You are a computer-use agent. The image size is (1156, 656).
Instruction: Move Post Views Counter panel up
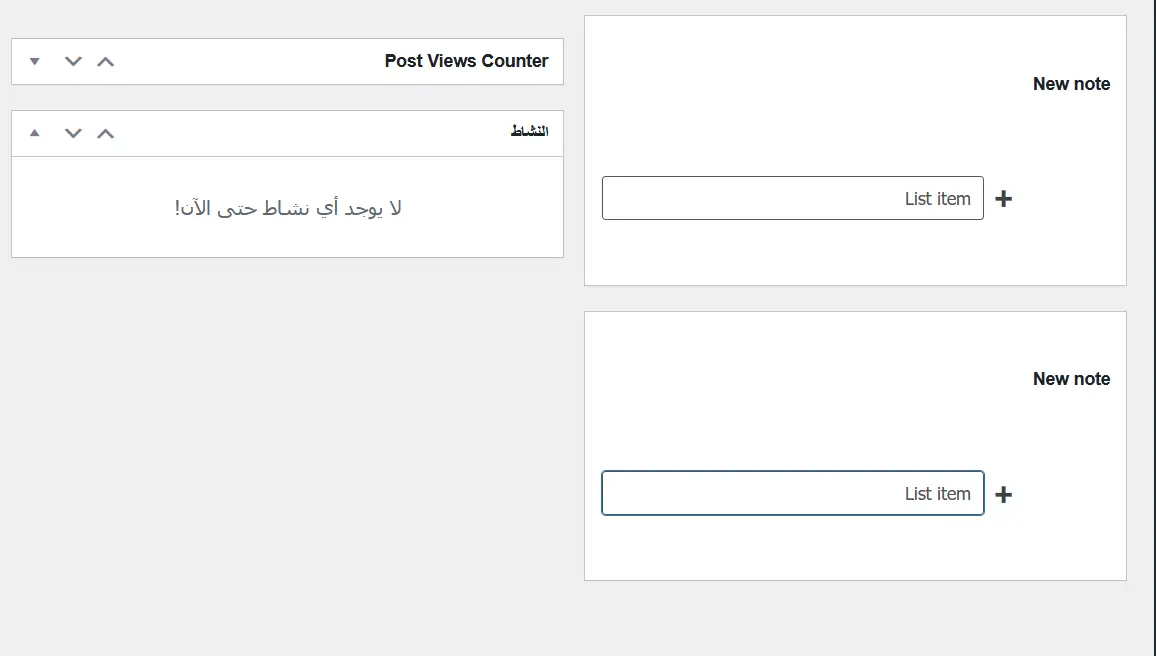tap(106, 61)
